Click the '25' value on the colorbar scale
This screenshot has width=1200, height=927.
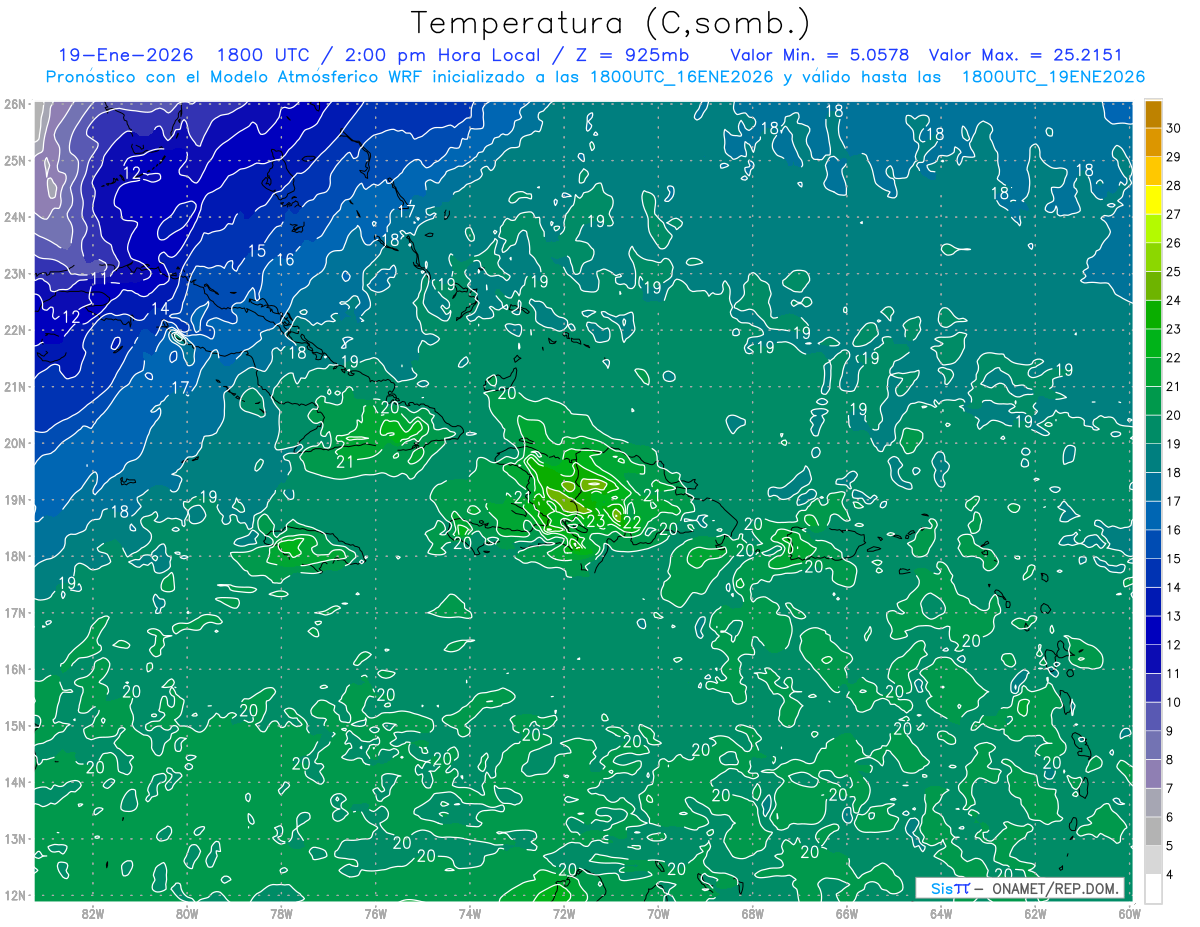pos(1174,272)
